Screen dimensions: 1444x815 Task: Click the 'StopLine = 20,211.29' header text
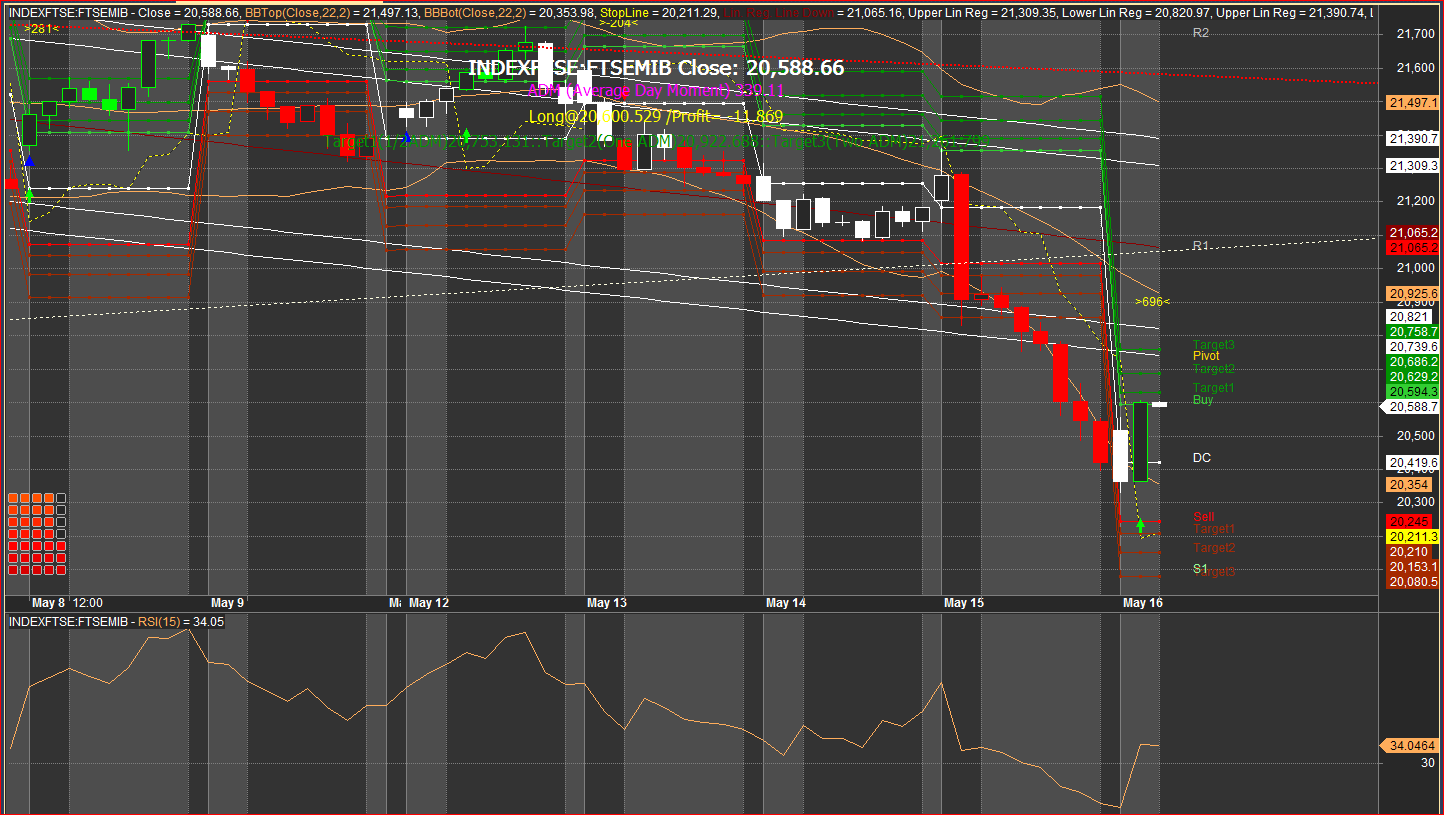point(659,12)
